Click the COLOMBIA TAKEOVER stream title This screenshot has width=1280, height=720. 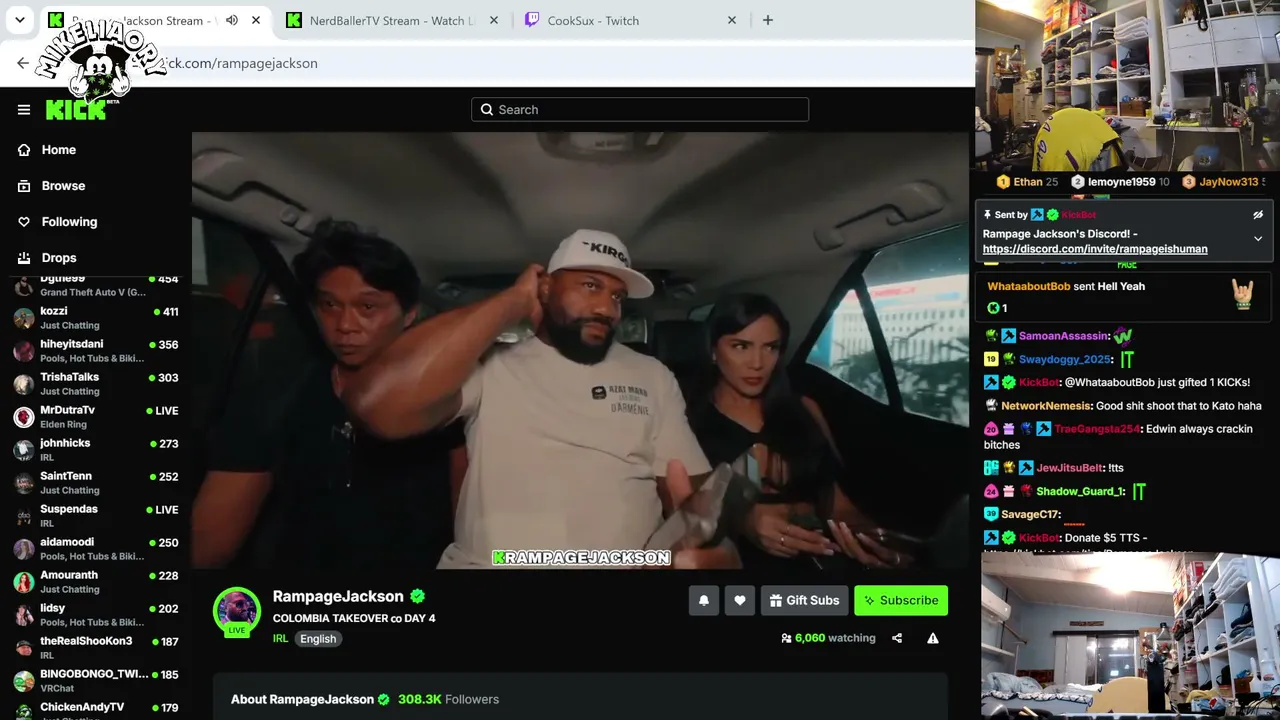354,618
